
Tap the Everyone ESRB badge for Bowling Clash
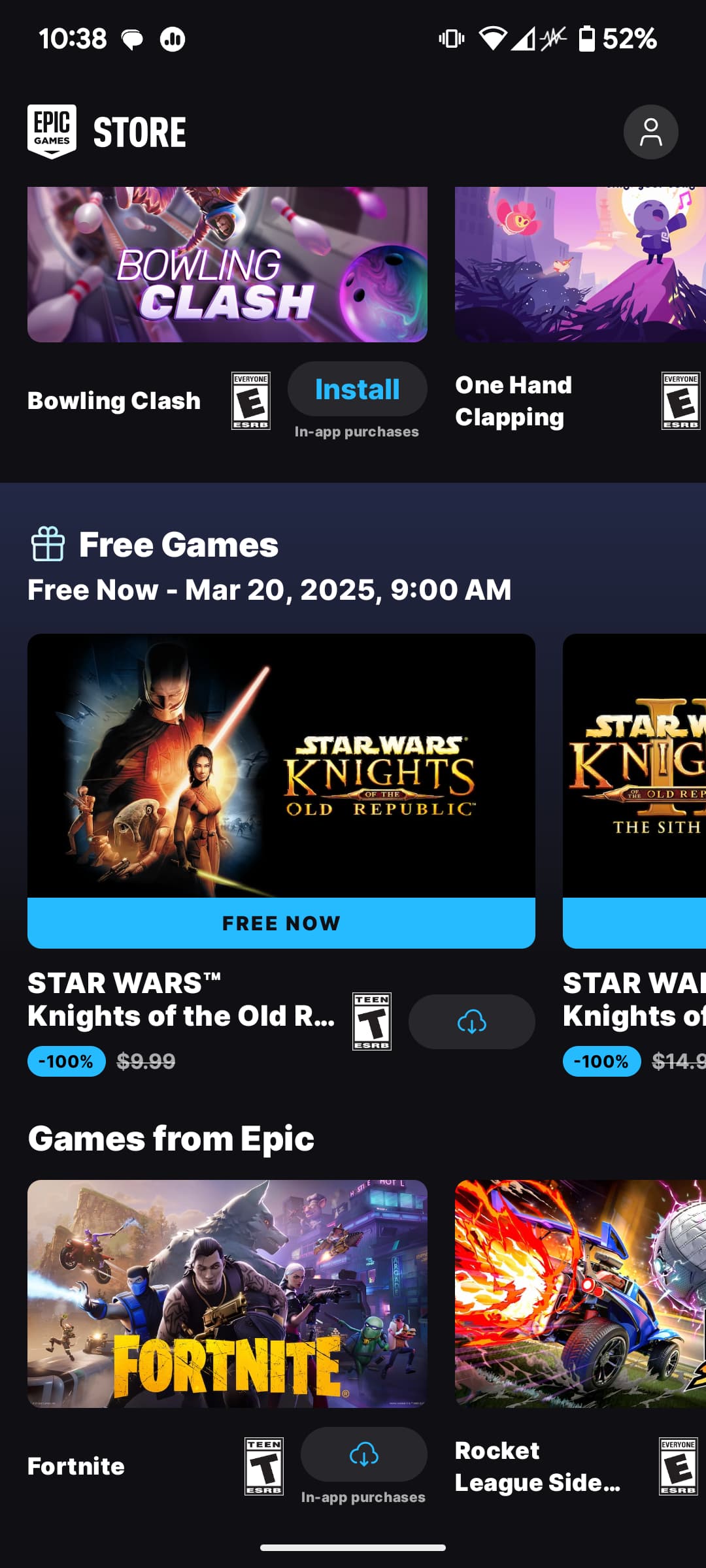(x=251, y=400)
